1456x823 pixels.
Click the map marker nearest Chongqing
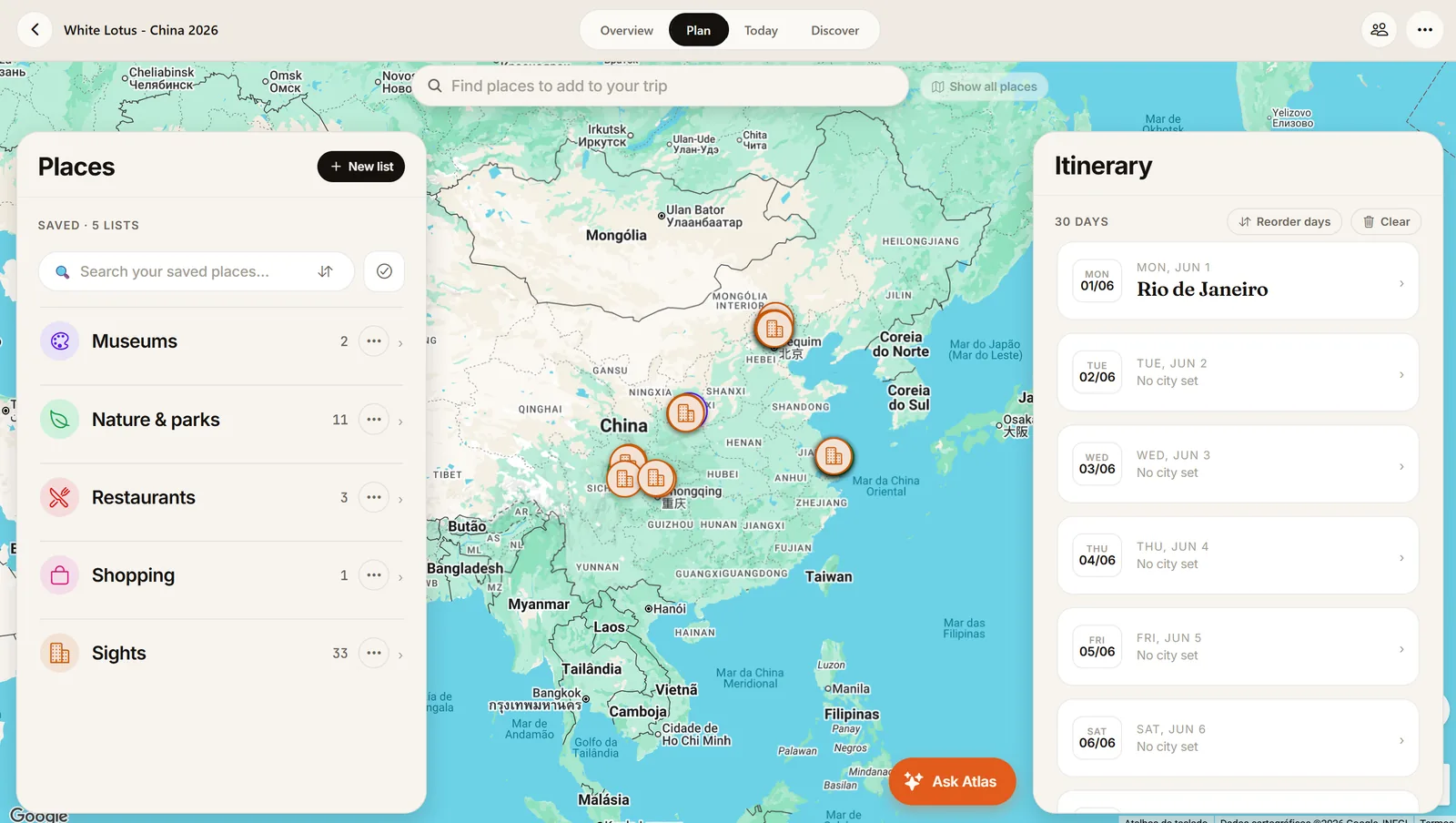(656, 477)
